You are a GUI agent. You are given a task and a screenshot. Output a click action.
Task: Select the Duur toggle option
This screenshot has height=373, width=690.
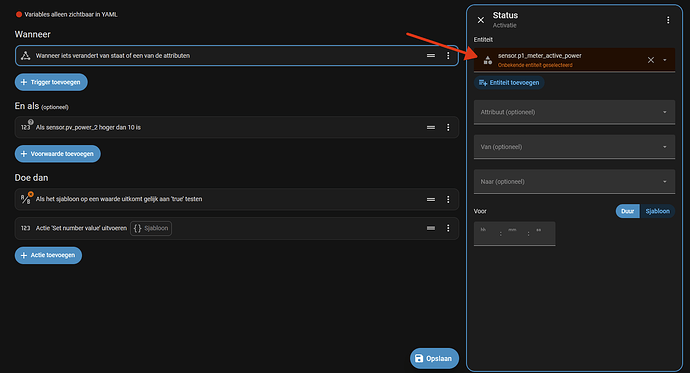point(628,211)
